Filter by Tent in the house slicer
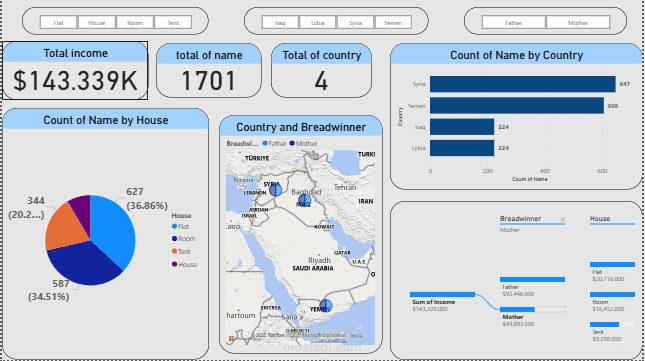Screen dimensions: 645x361 click(173, 22)
